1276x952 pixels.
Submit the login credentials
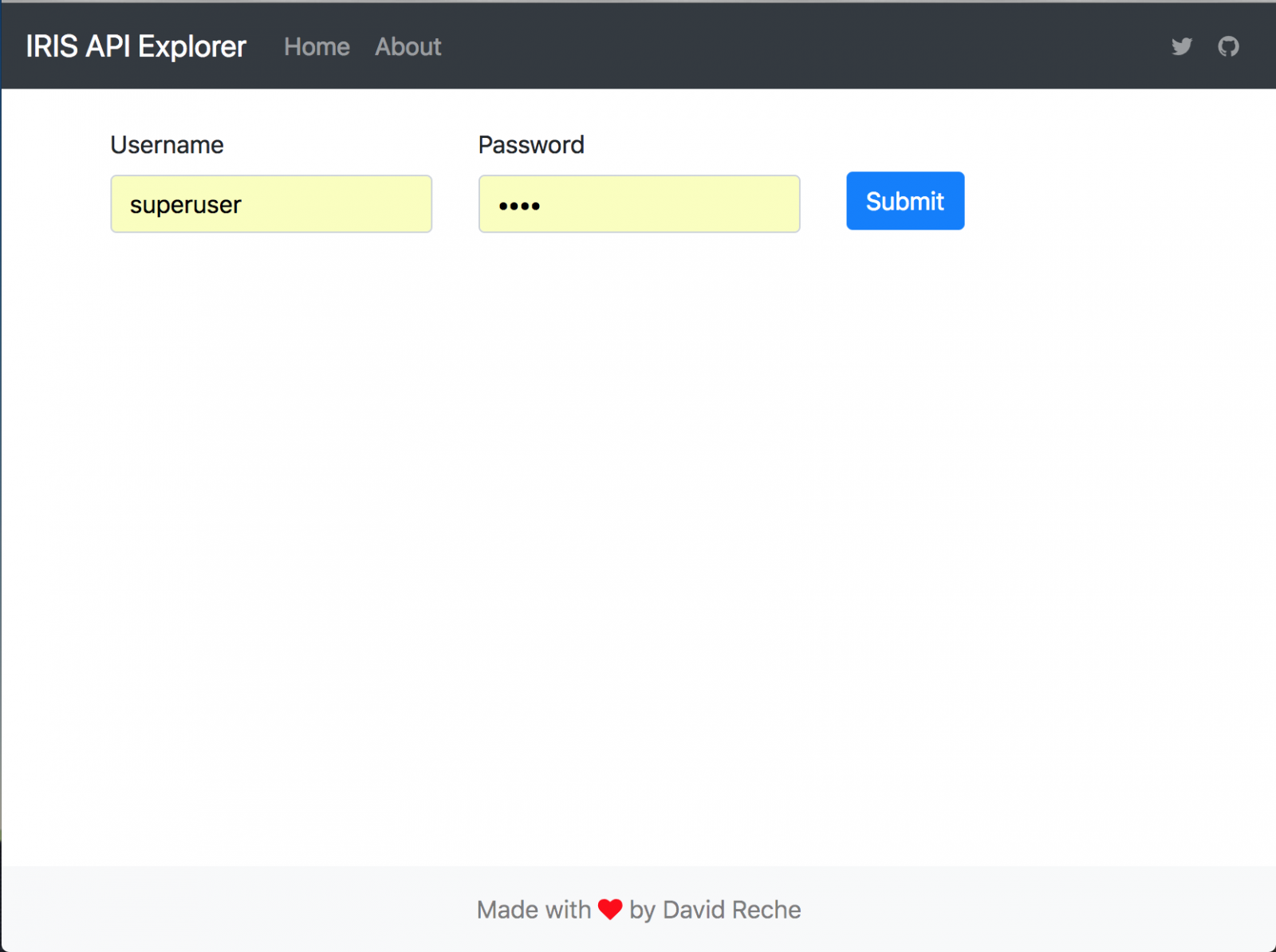click(x=905, y=201)
